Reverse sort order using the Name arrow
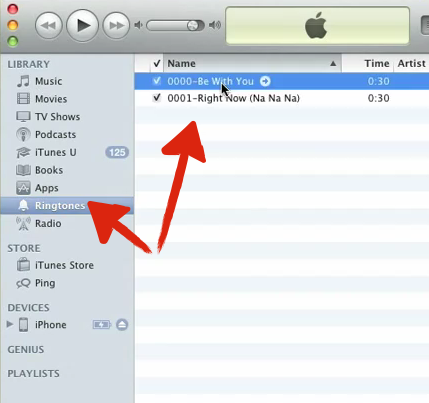This screenshot has height=403, width=429. click(333, 63)
